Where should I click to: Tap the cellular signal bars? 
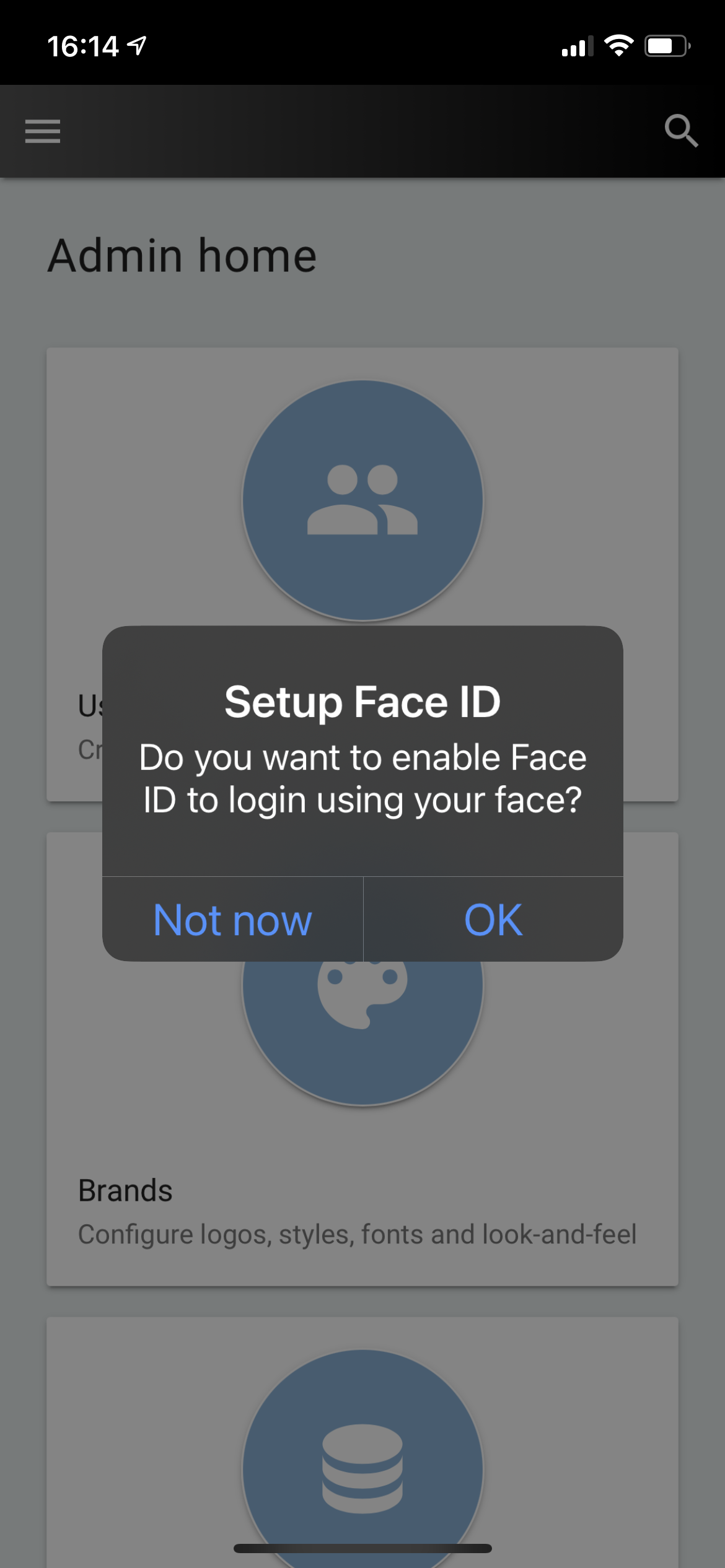click(x=577, y=46)
